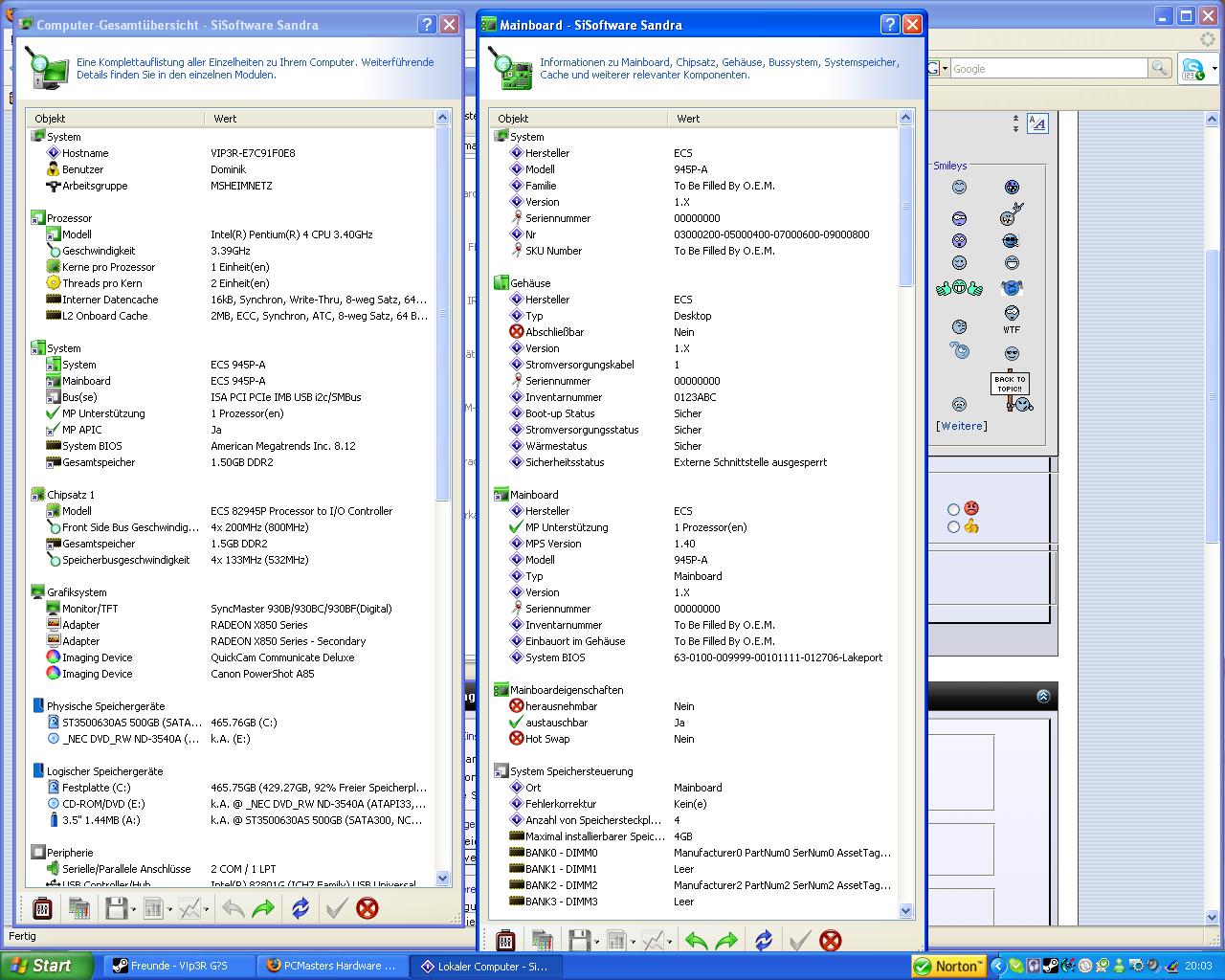Click Objekt column header in Computer-Gesamtübersicht window
The image size is (1225, 980).
coord(115,118)
